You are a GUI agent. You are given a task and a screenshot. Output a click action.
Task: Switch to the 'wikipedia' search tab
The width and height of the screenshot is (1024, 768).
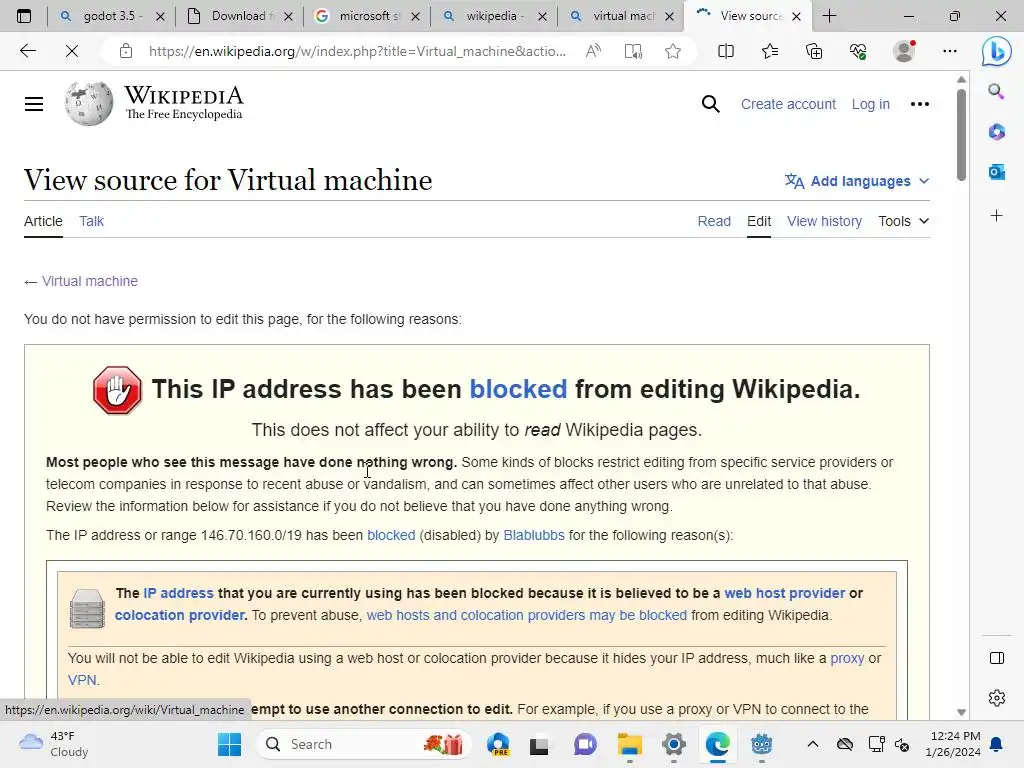(494, 16)
